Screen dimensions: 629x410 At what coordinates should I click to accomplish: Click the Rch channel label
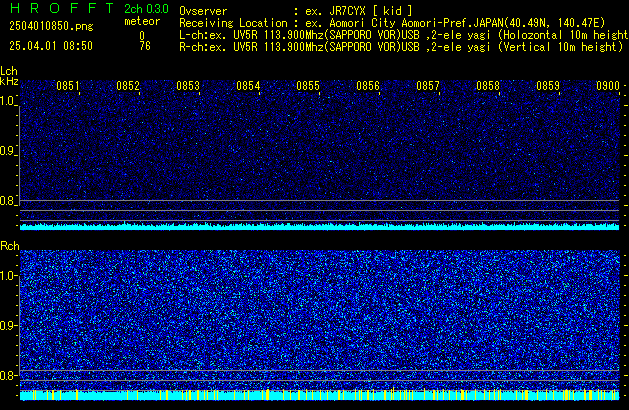click(x=10, y=246)
